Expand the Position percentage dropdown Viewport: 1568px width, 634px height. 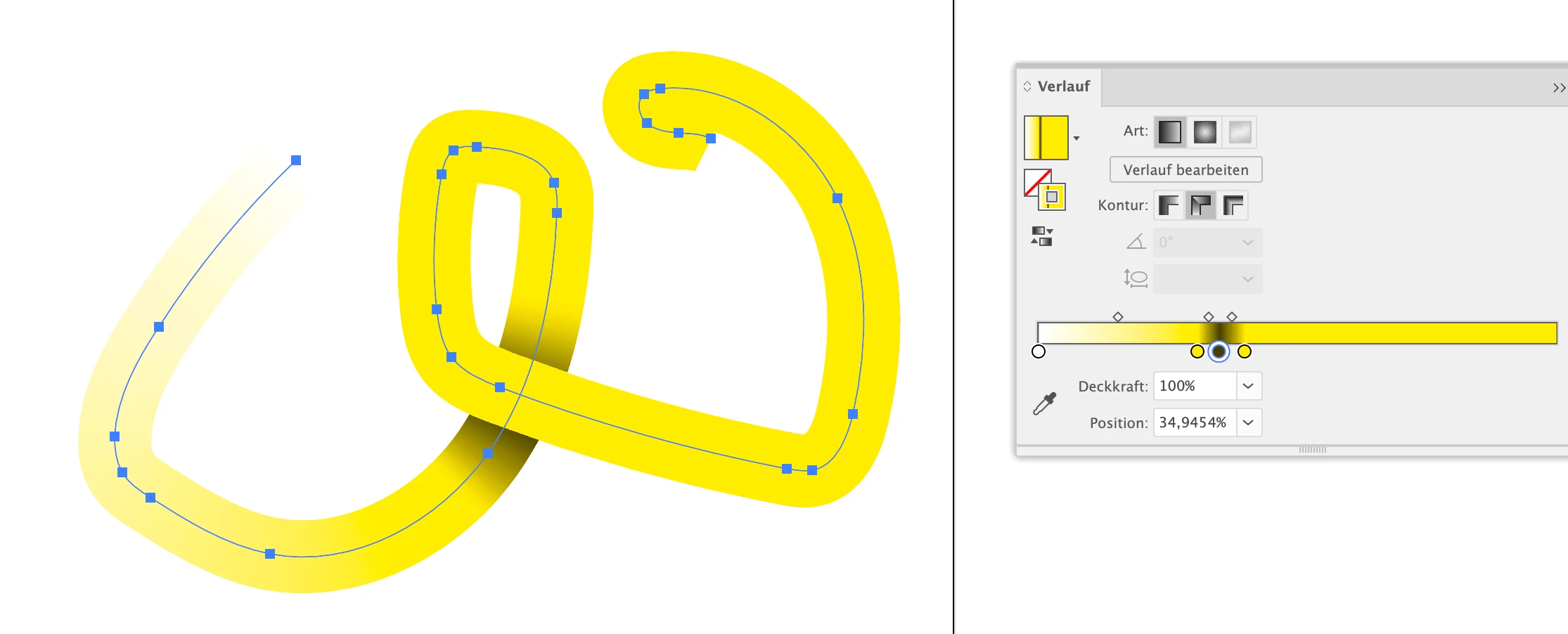click(1248, 422)
